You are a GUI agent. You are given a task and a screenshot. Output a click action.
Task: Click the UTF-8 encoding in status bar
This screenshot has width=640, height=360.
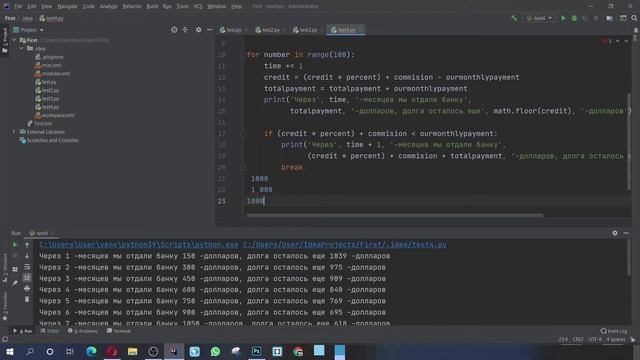595,339
